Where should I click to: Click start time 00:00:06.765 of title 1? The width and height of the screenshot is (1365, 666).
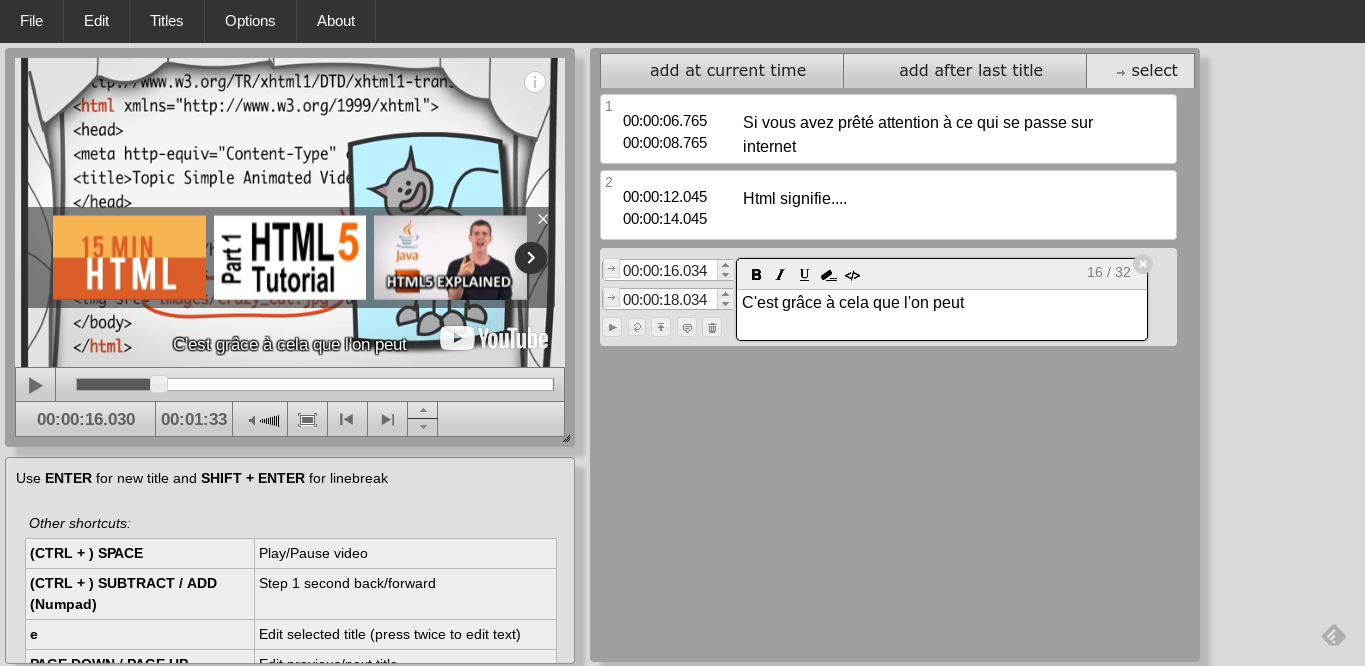click(x=665, y=121)
